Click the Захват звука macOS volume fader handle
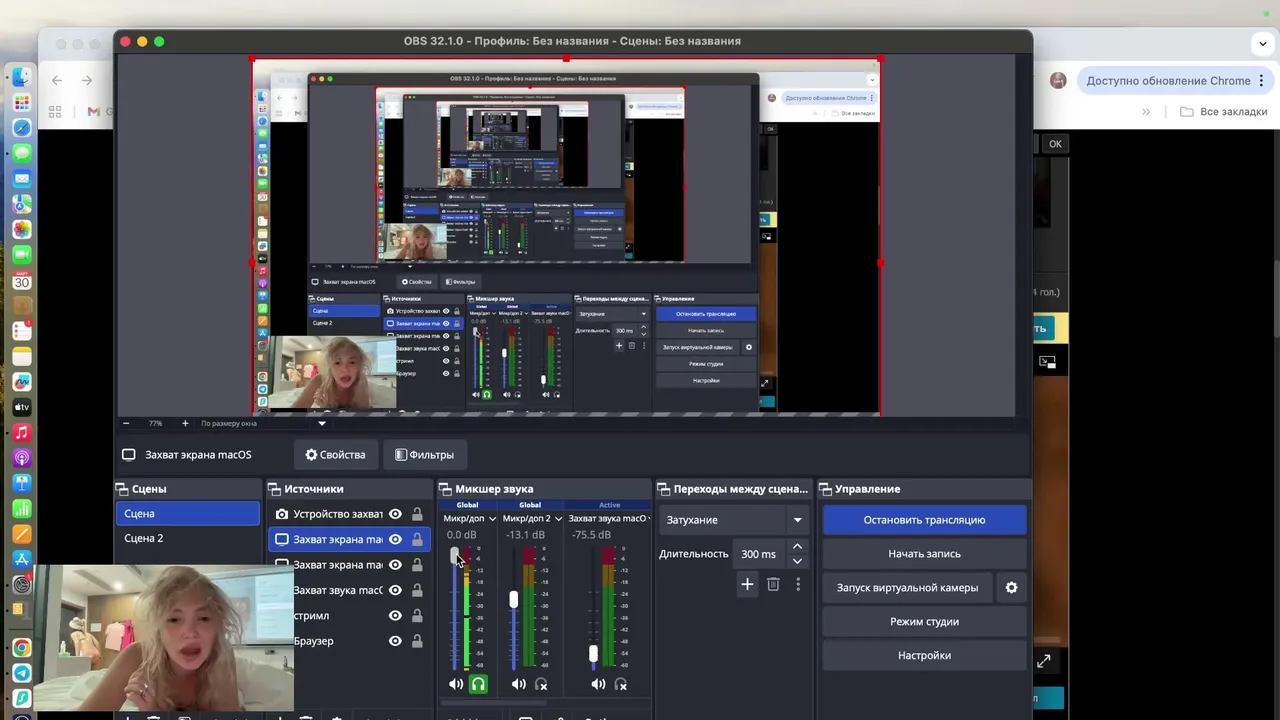Viewport: 1280px width, 720px height. coord(593,654)
